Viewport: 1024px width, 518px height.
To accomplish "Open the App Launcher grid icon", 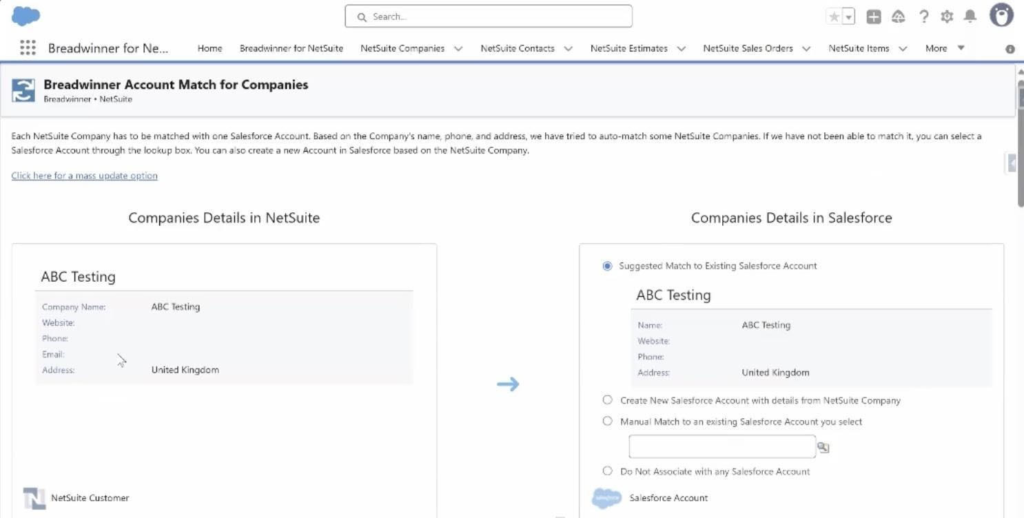I will click(x=28, y=48).
